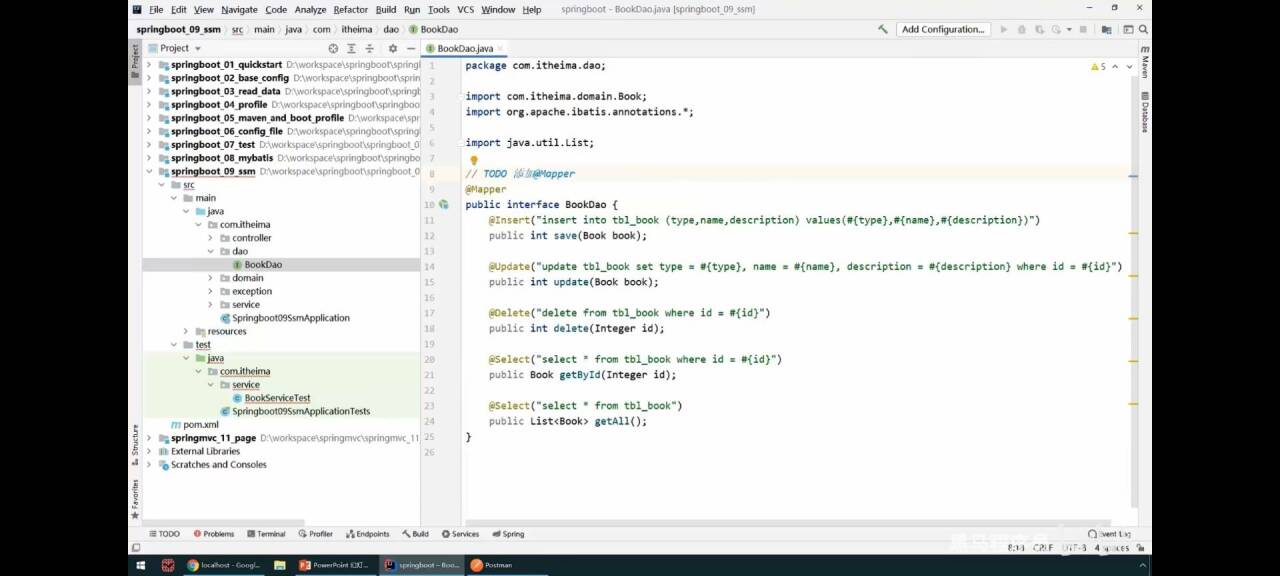Collapse the springboot_09_ssm project node
1280x576 pixels.
click(x=150, y=171)
